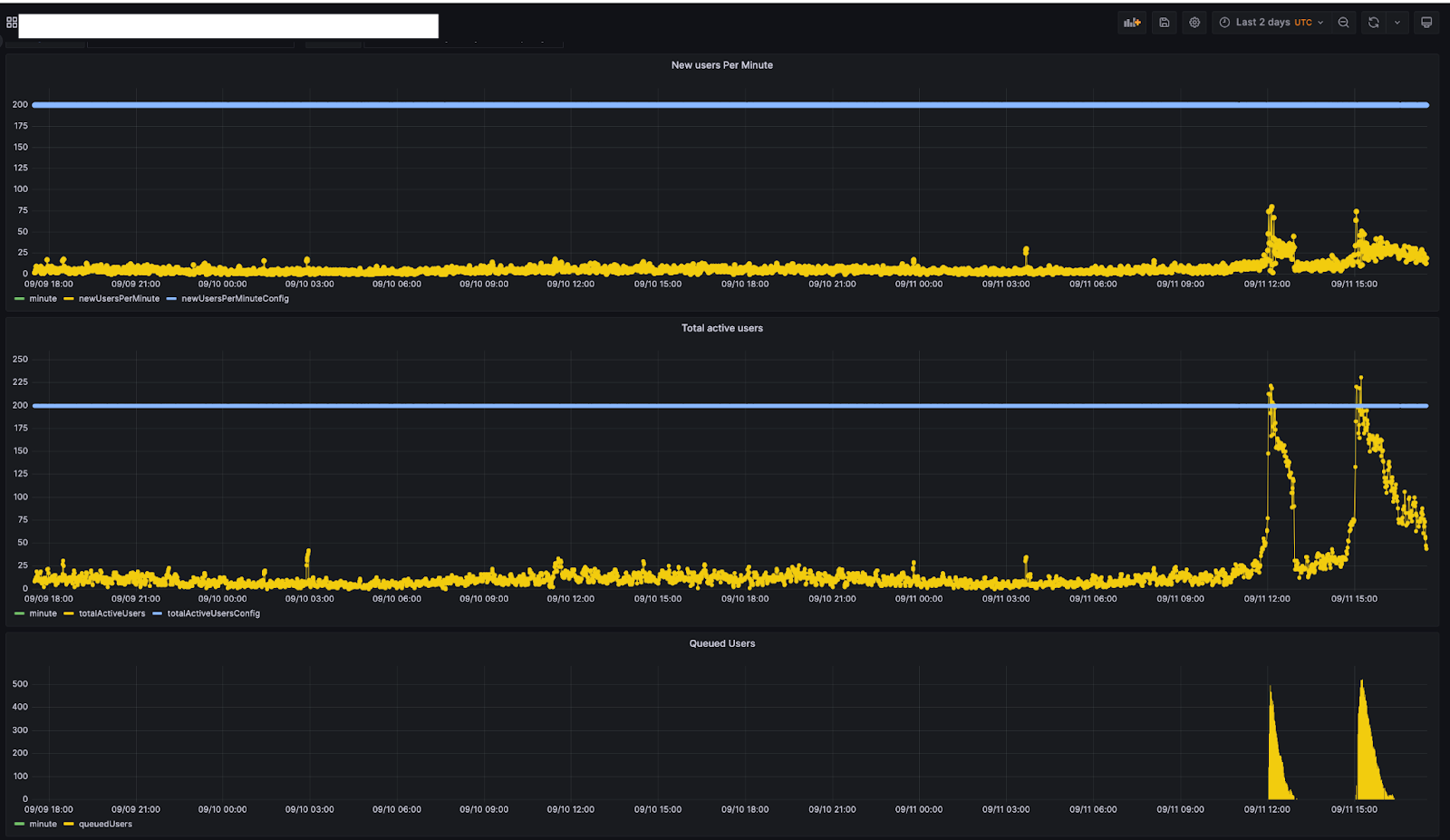
Task: Expand the refresh interval dropdown arrow
Action: [1397, 23]
